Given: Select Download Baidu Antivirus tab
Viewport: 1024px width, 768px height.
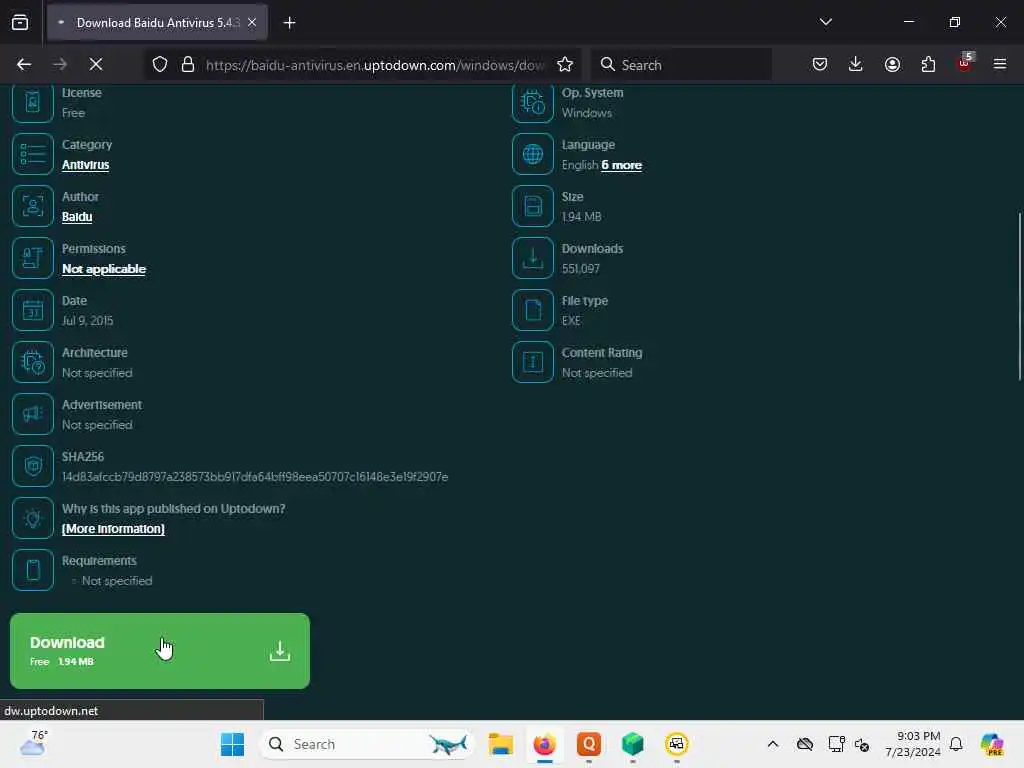Looking at the screenshot, I should [157, 22].
